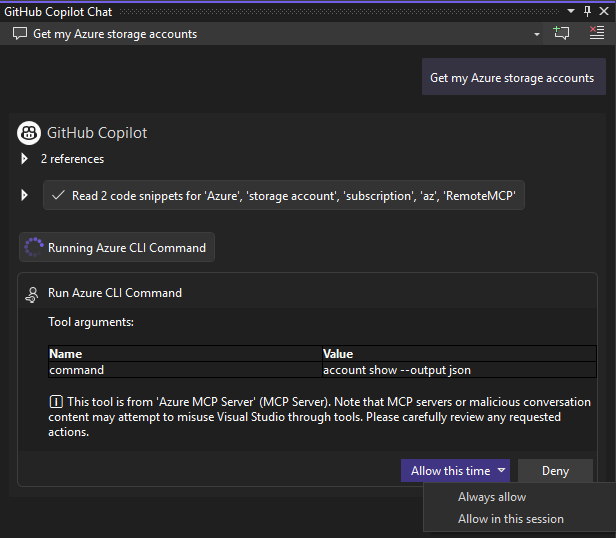
Task: Click the chat bubble icon beside thread title
Action: click(x=20, y=34)
